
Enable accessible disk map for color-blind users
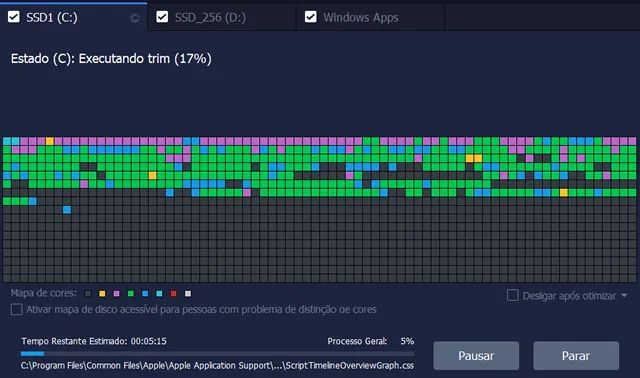(17, 309)
